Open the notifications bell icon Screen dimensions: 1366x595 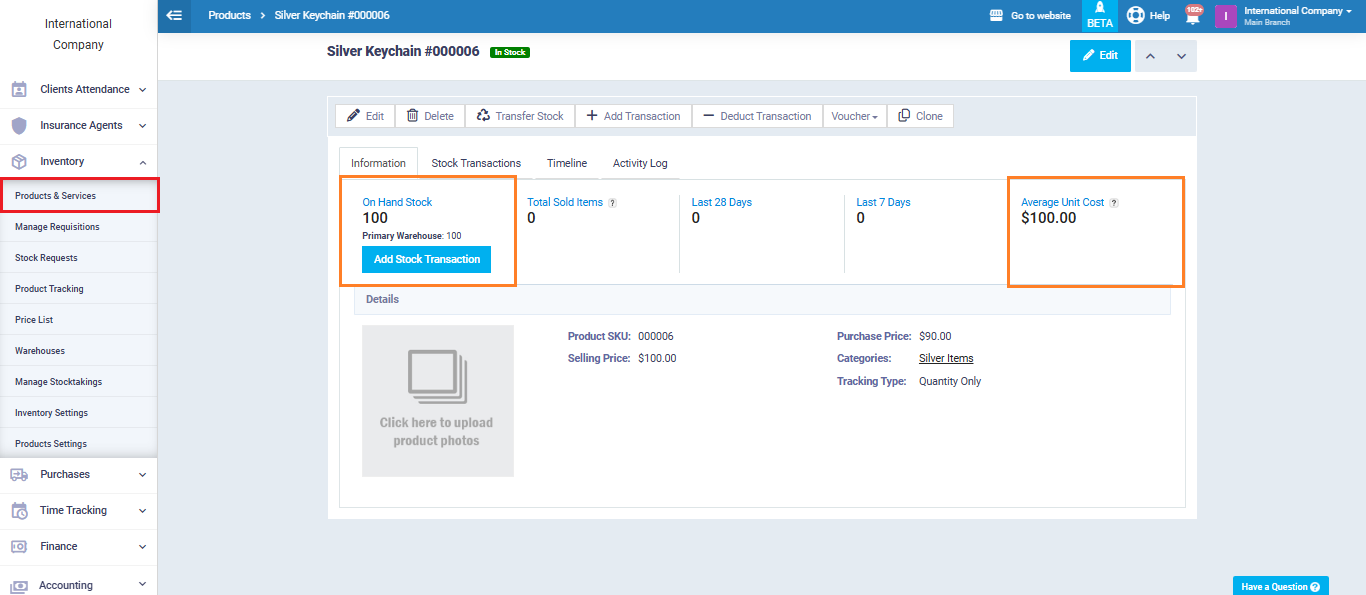point(1192,15)
